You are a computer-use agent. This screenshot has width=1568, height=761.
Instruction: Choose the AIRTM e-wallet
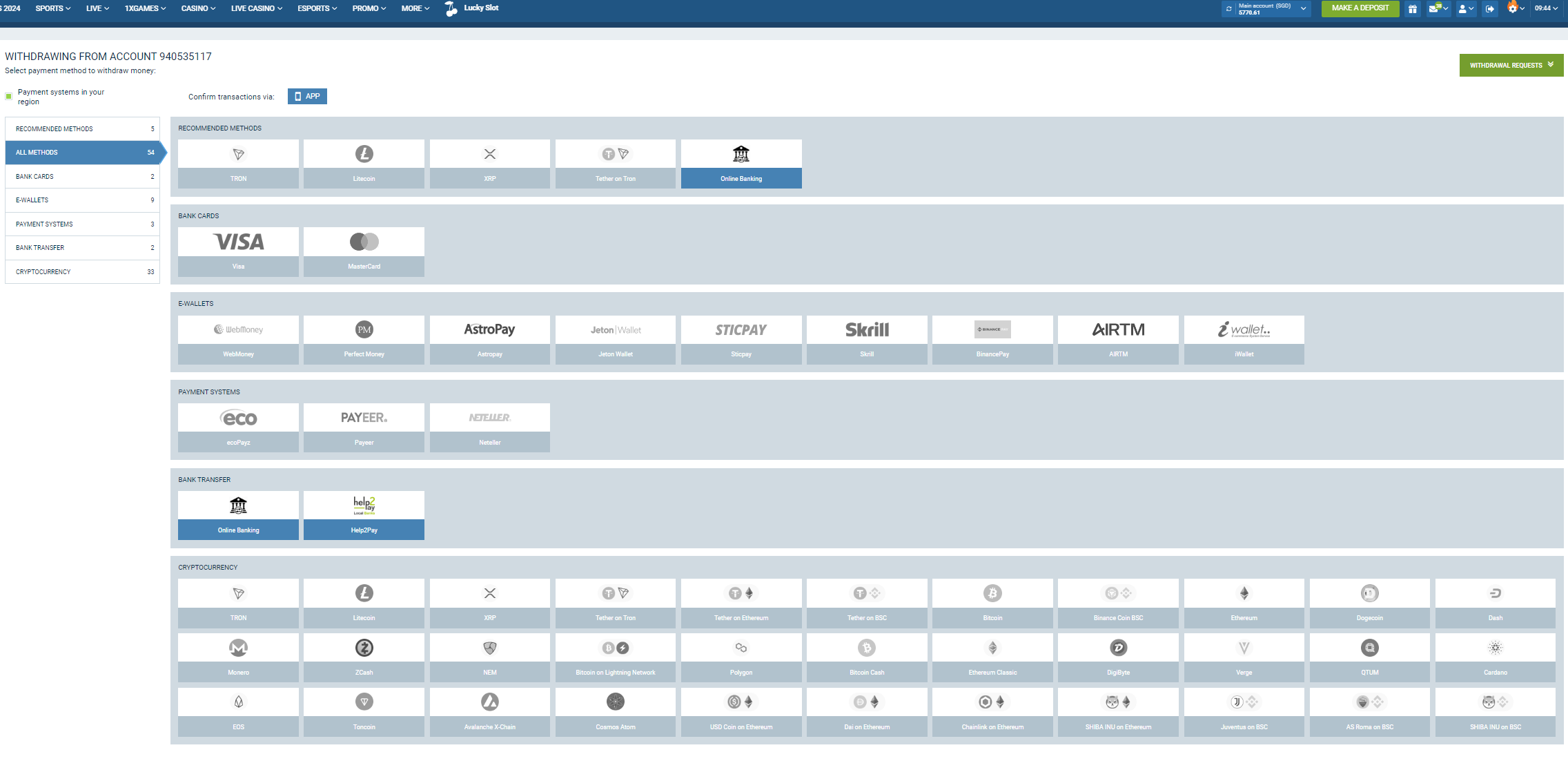1118,340
